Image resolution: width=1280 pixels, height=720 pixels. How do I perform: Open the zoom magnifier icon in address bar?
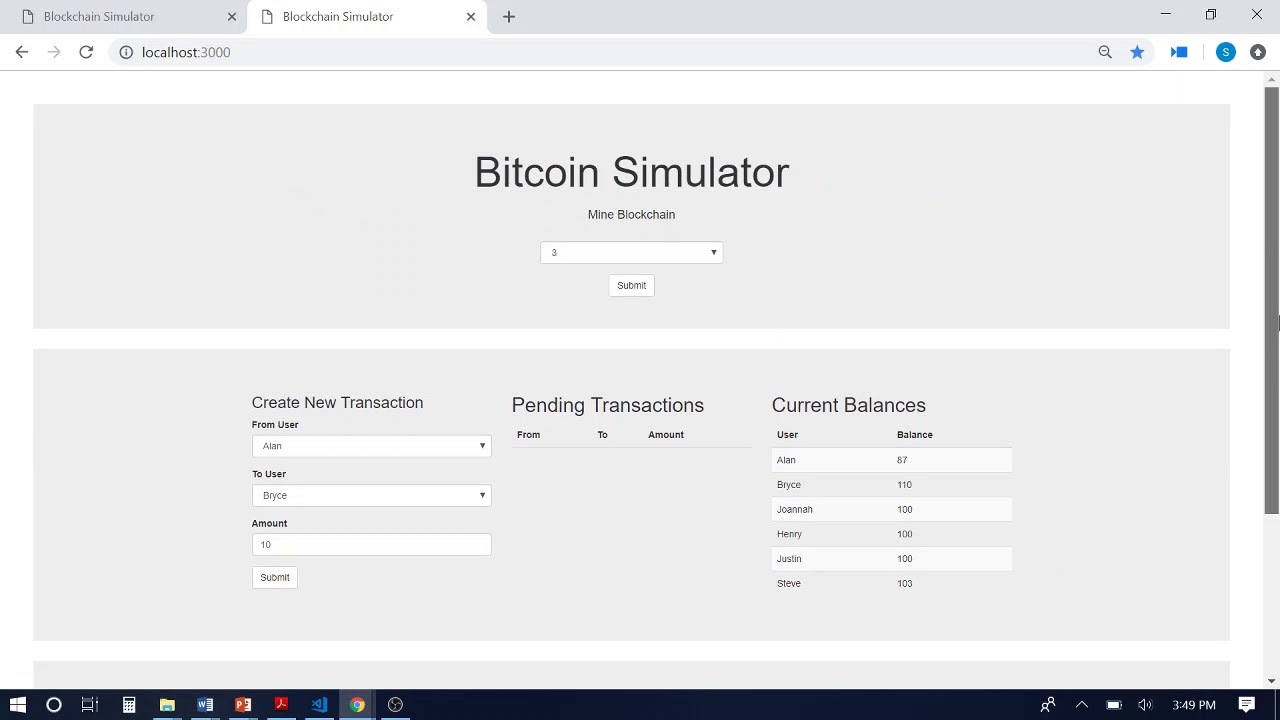pos(1105,52)
